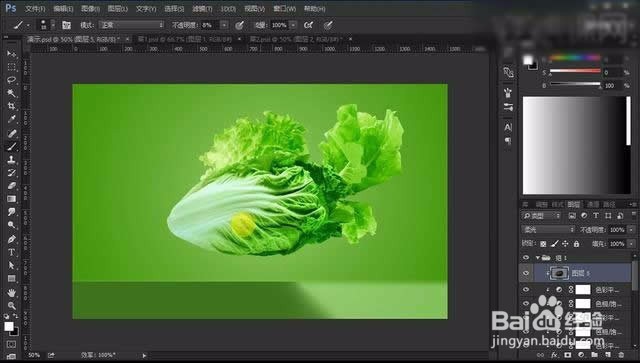
Task: Select the Path Selection tool
Action: (11, 265)
